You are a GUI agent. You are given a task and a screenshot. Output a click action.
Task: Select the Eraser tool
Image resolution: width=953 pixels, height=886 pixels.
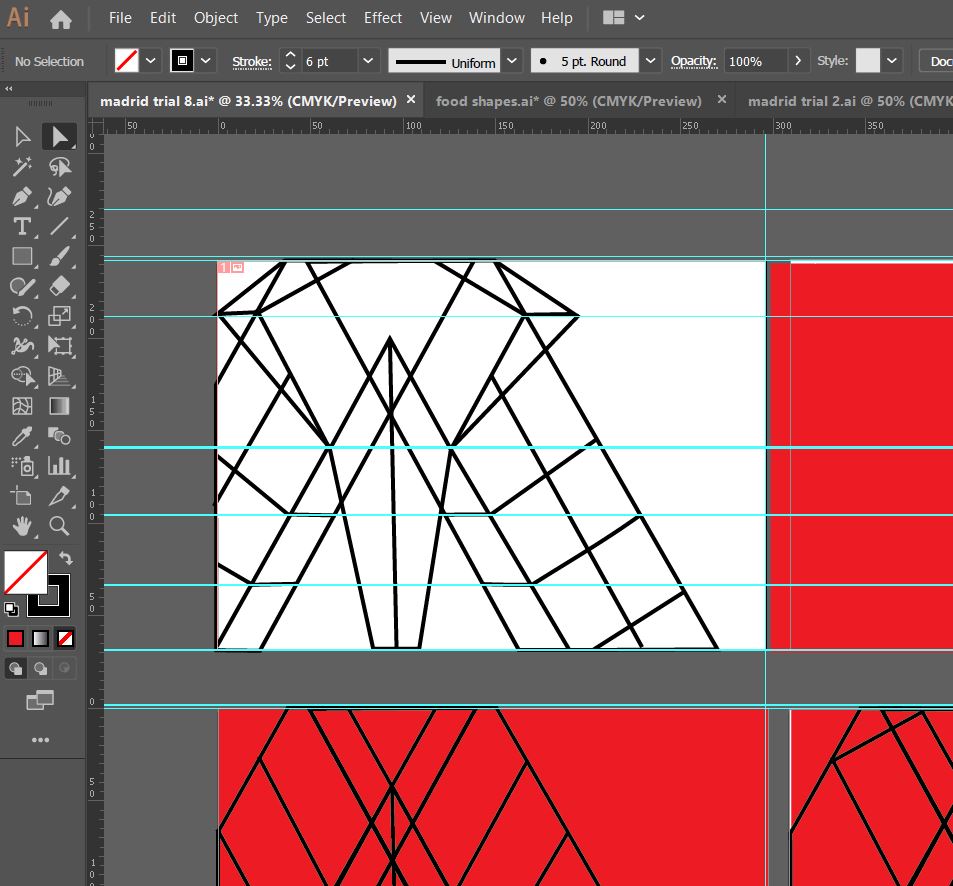tap(60, 286)
